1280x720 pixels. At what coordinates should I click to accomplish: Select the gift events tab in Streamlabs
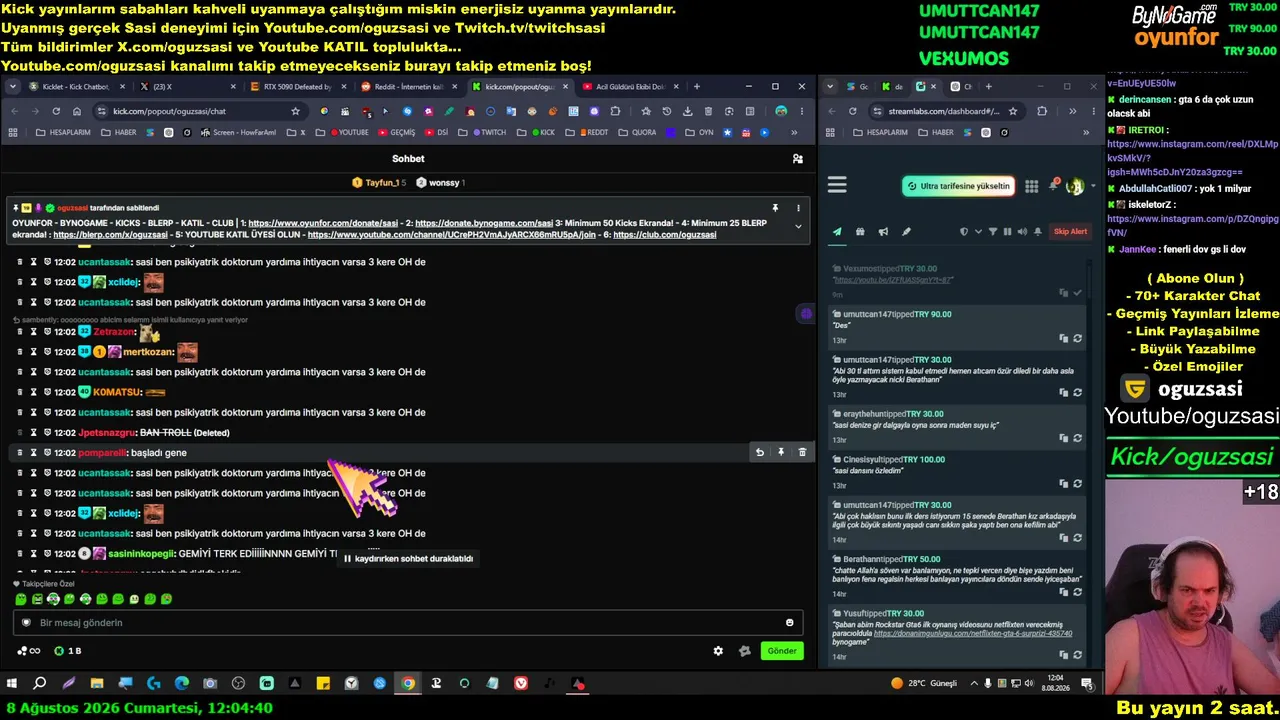click(x=860, y=232)
